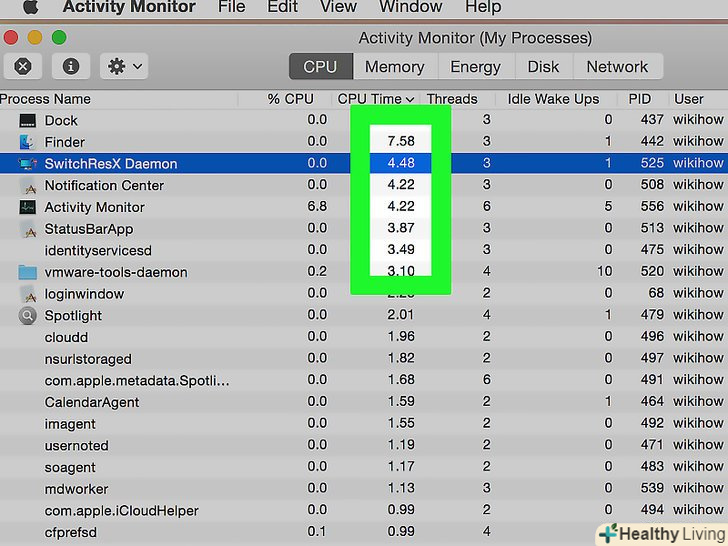728x546 pixels.
Task: Select the Finder process name
Action: click(x=65, y=142)
